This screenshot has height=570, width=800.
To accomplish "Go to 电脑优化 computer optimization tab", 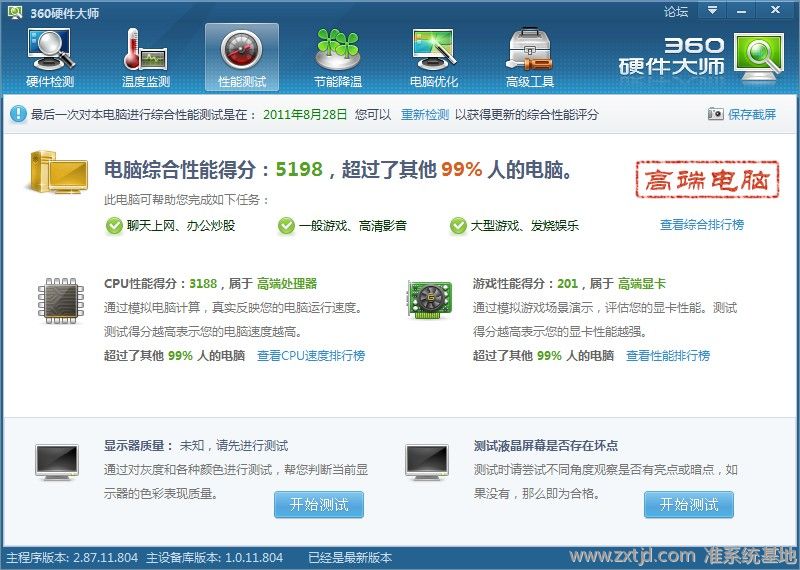I will (434, 58).
